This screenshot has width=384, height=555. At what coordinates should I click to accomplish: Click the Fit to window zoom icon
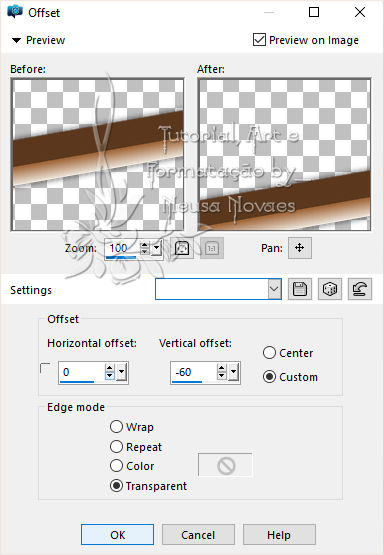(x=182, y=248)
